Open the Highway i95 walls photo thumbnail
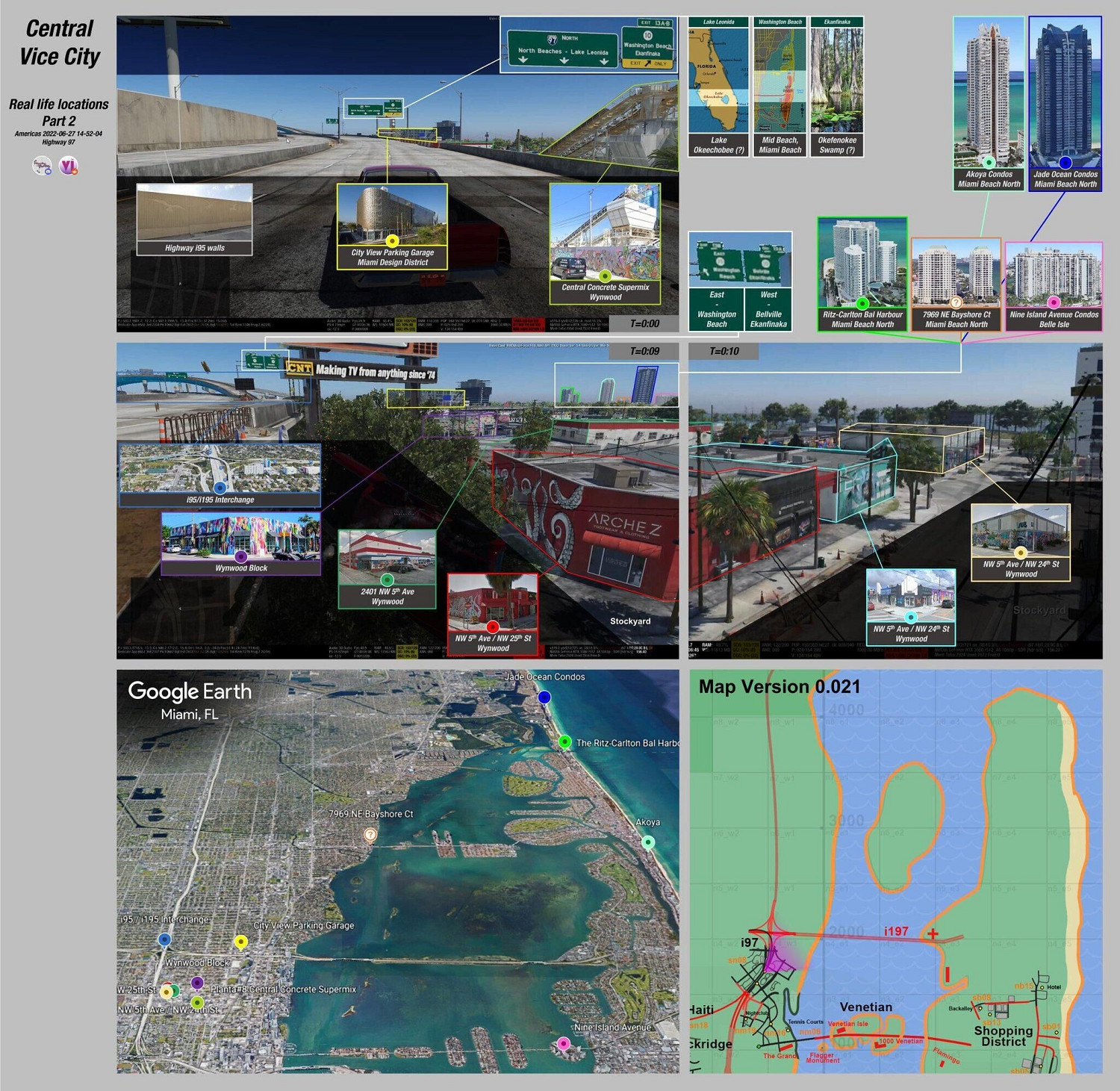The height and width of the screenshot is (1091, 1120). coord(194,213)
